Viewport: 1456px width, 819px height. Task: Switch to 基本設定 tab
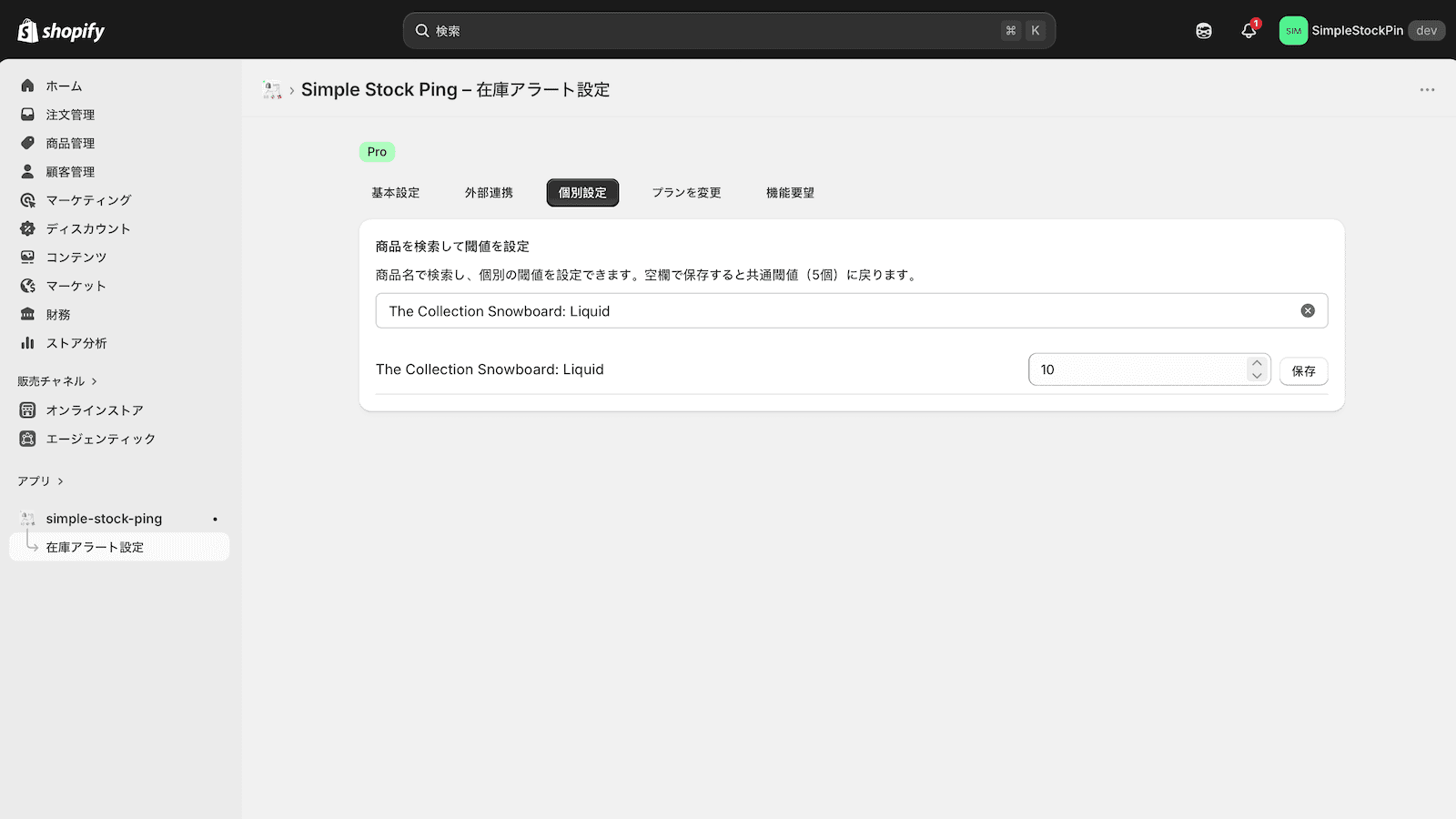[396, 193]
